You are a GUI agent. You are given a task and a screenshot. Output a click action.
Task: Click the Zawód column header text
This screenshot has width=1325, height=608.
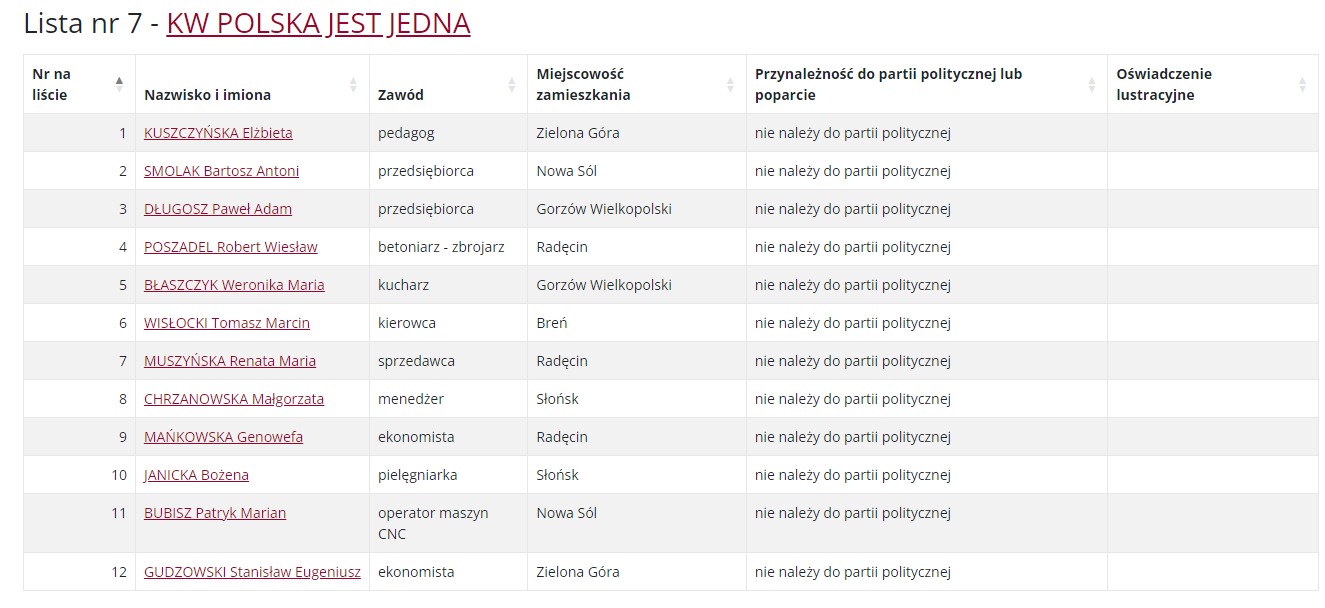[x=401, y=95]
